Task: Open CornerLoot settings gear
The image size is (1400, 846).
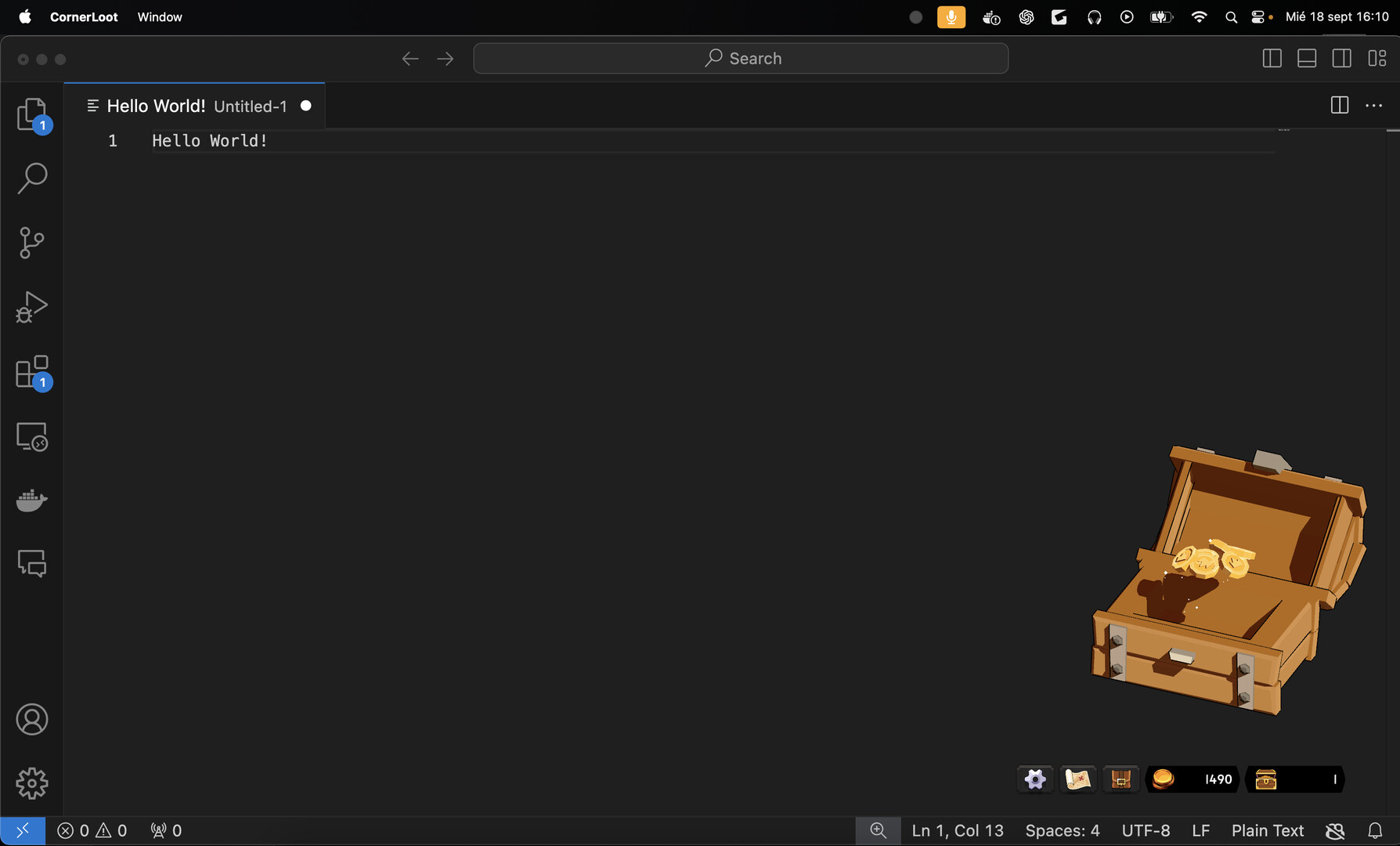Action: (x=1035, y=779)
